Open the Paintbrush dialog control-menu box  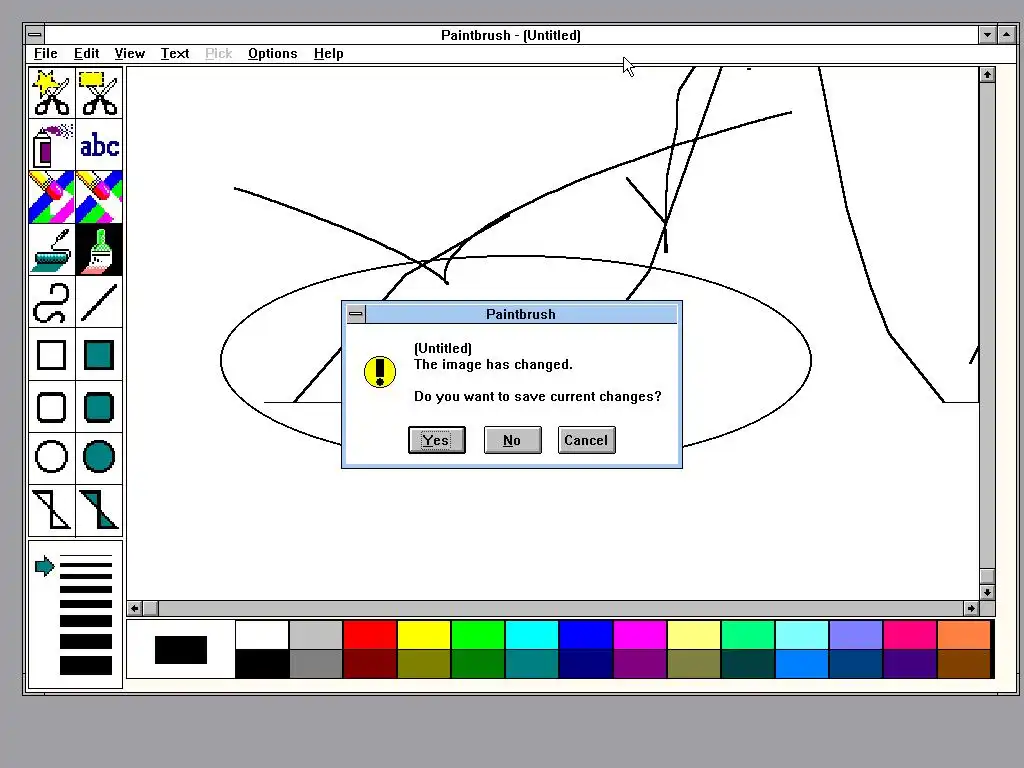point(355,314)
